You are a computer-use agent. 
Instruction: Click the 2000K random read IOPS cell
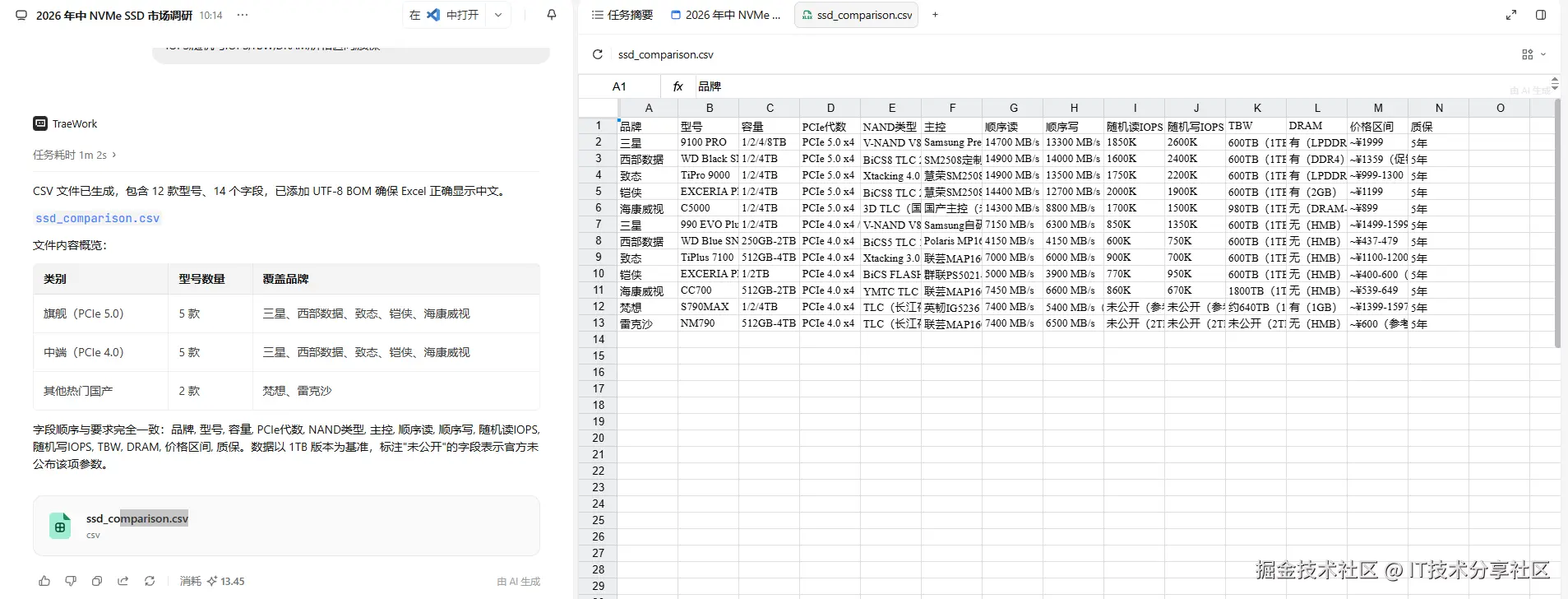[x=1135, y=192]
